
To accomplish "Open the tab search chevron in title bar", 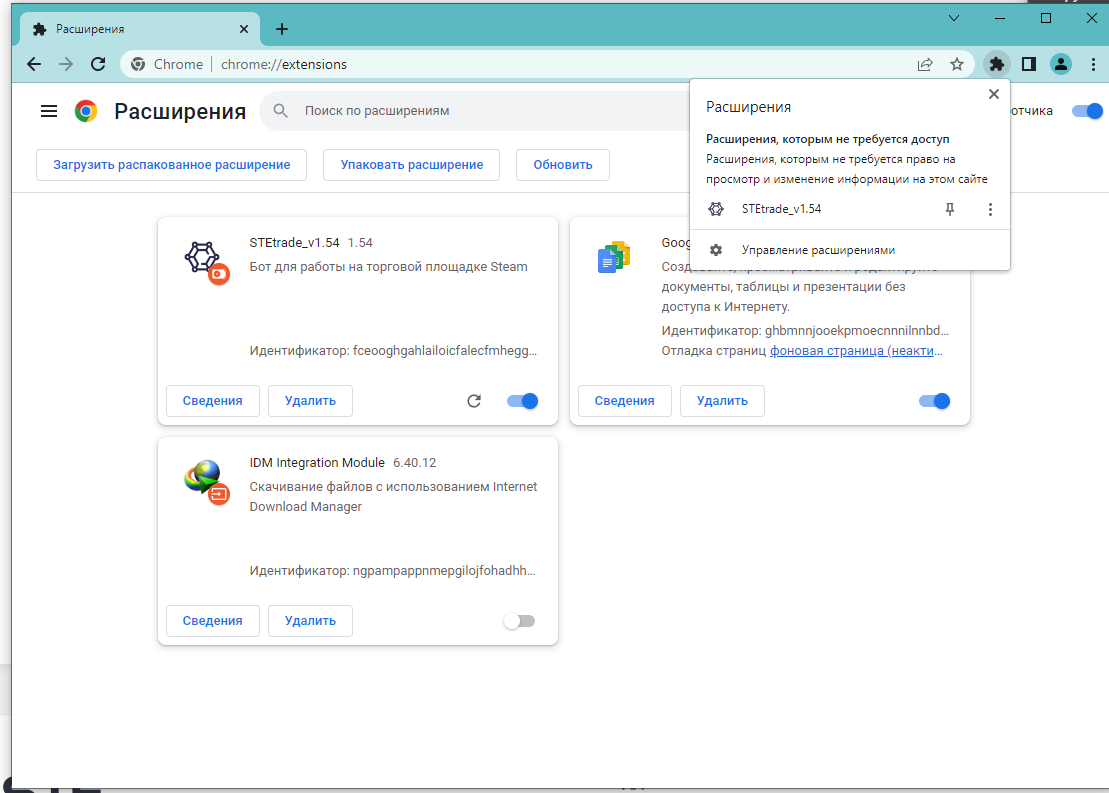I will tap(953, 18).
